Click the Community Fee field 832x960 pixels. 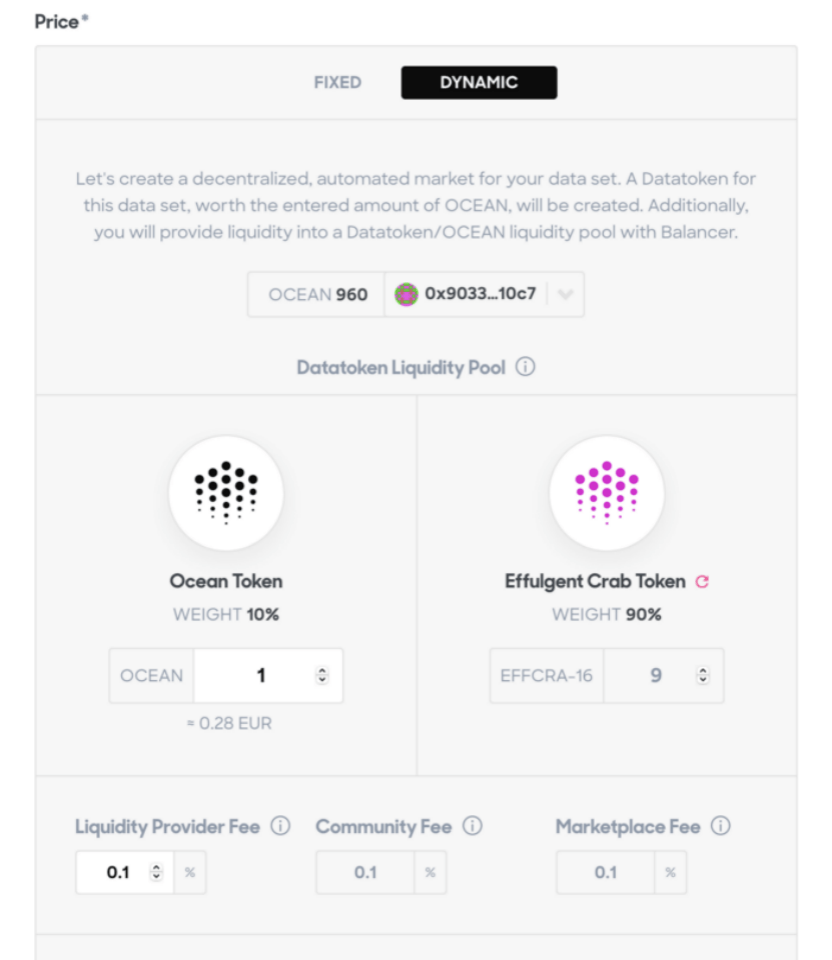click(x=365, y=873)
